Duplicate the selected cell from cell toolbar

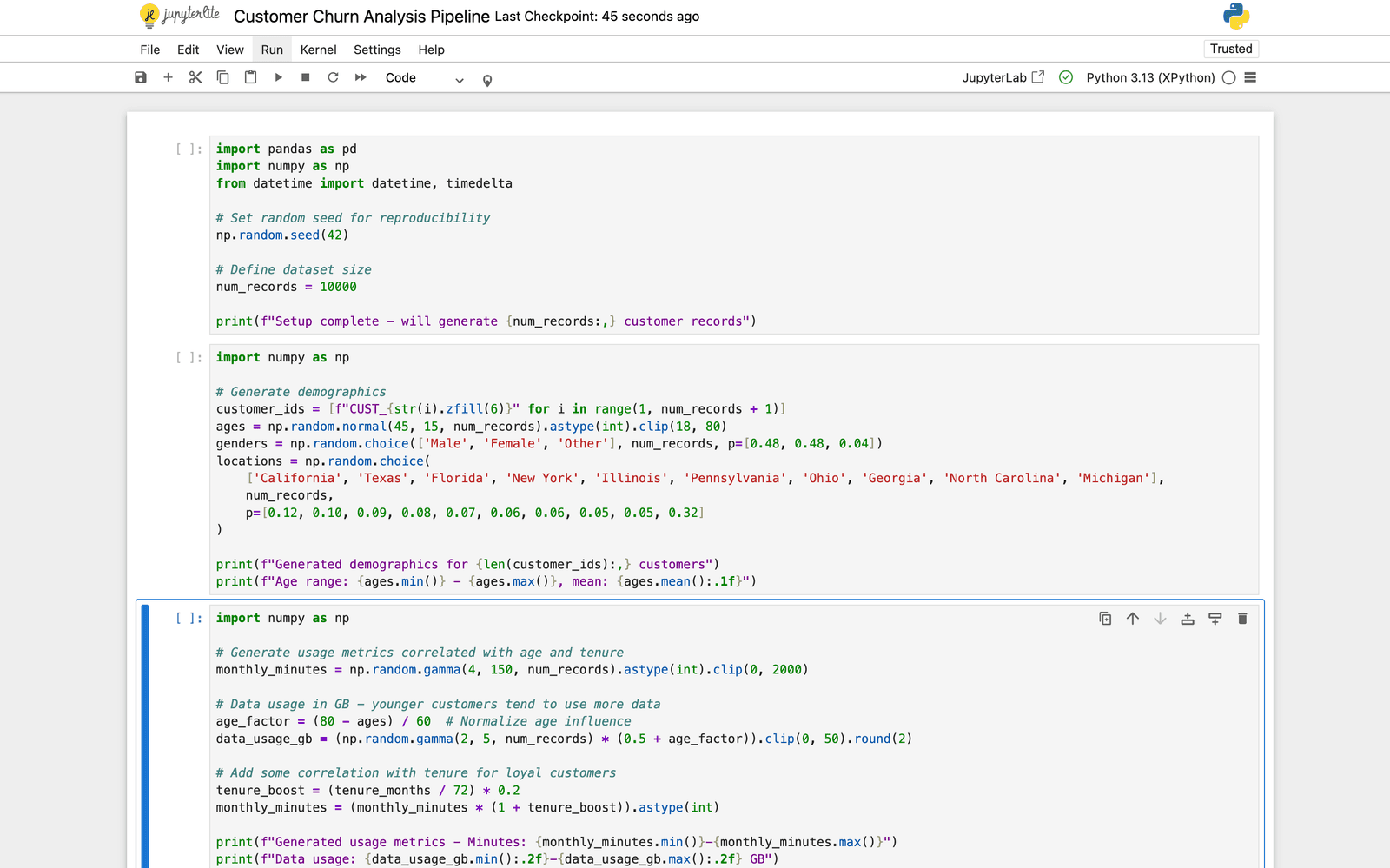click(x=1104, y=618)
